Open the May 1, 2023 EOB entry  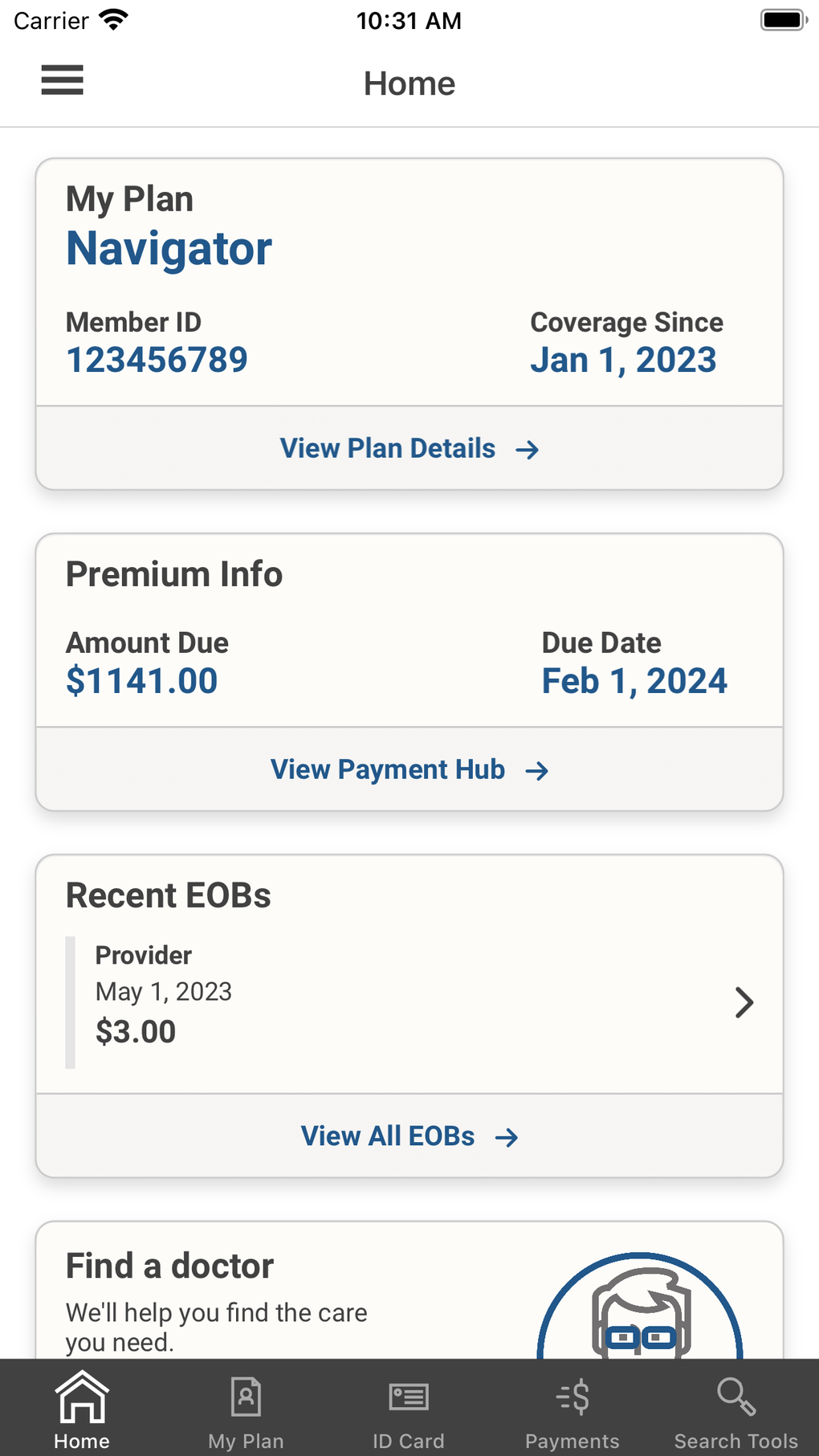pyautogui.click(x=164, y=992)
